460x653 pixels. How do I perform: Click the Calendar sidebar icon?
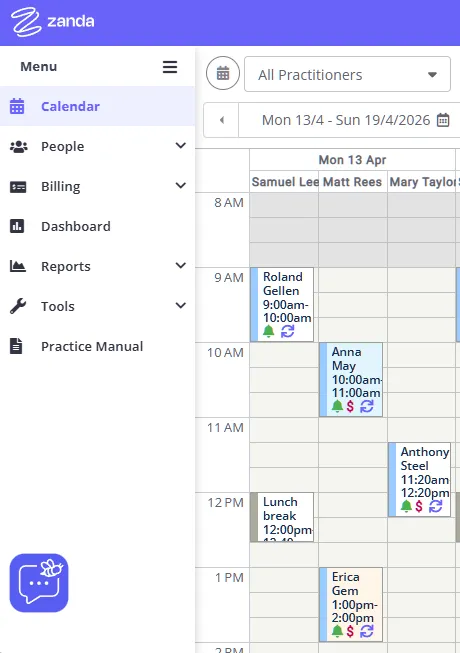click(17, 106)
